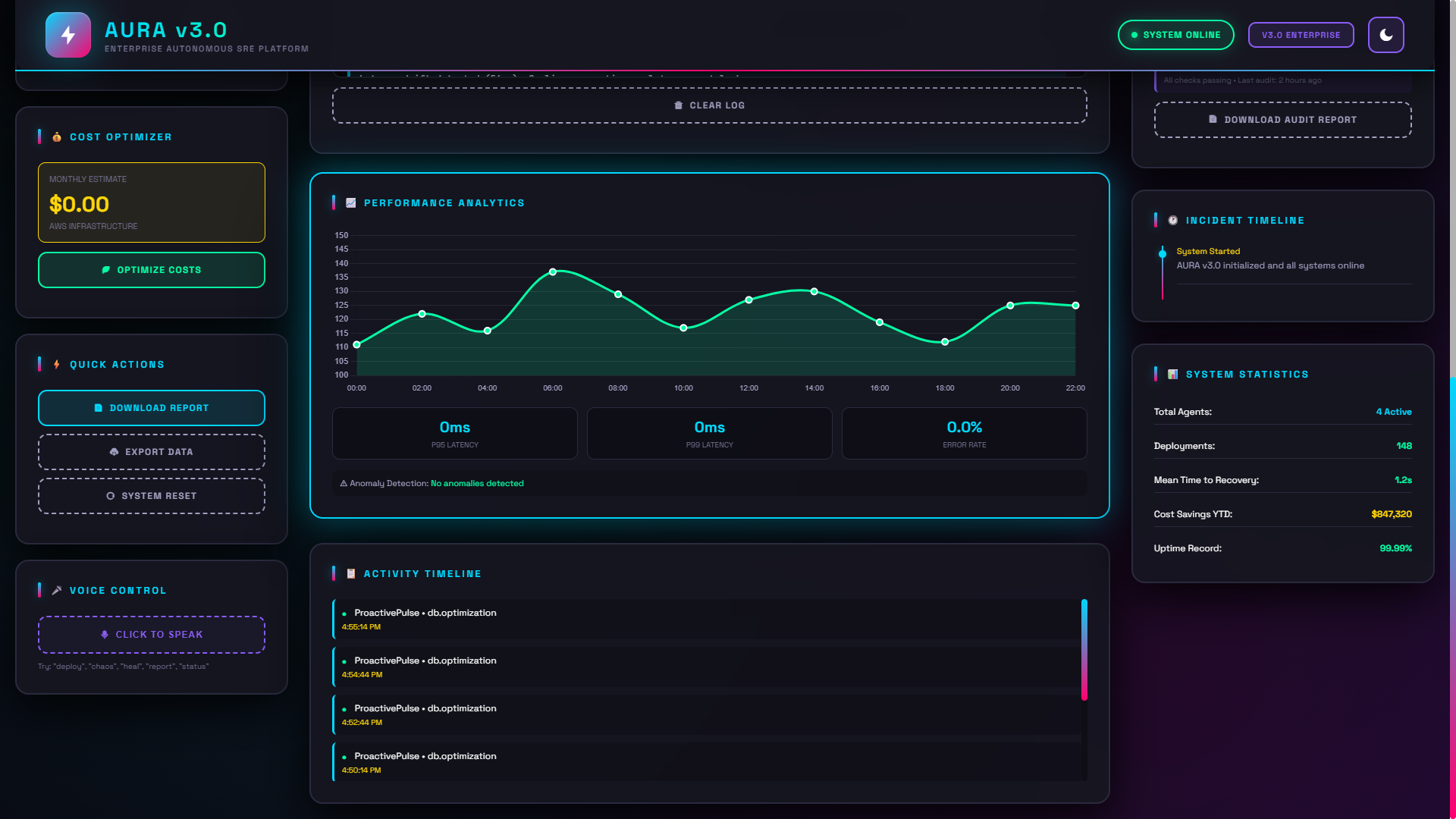Viewport: 1456px width, 819px height.
Task: Click the System Statistics bar chart icon
Action: pyautogui.click(x=1173, y=375)
